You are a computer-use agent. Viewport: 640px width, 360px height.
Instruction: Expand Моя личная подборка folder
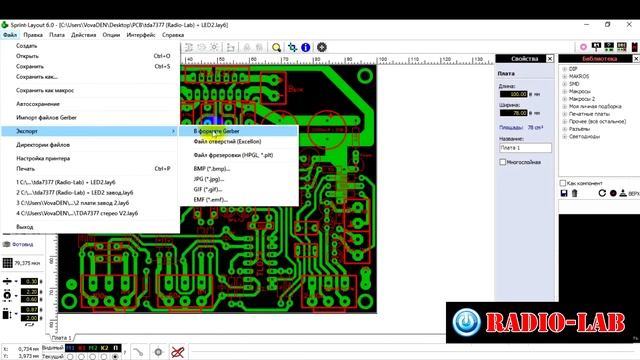tap(564, 106)
